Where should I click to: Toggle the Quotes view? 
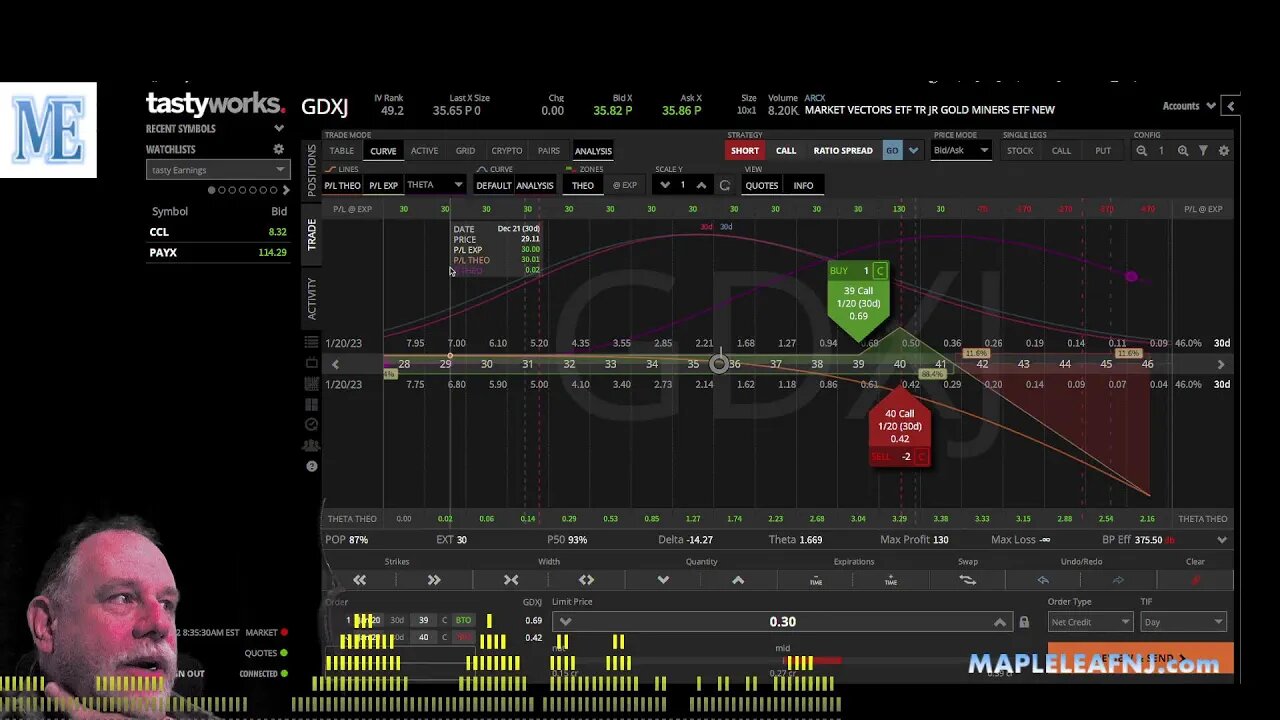pos(761,185)
